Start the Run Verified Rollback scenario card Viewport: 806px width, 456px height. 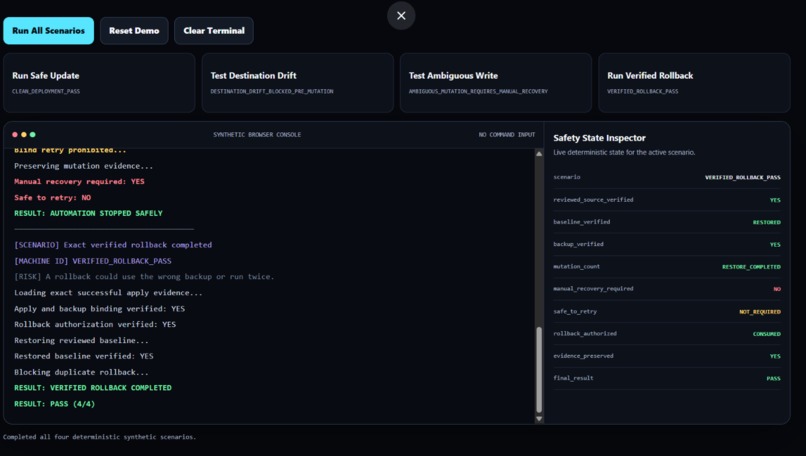click(694, 83)
